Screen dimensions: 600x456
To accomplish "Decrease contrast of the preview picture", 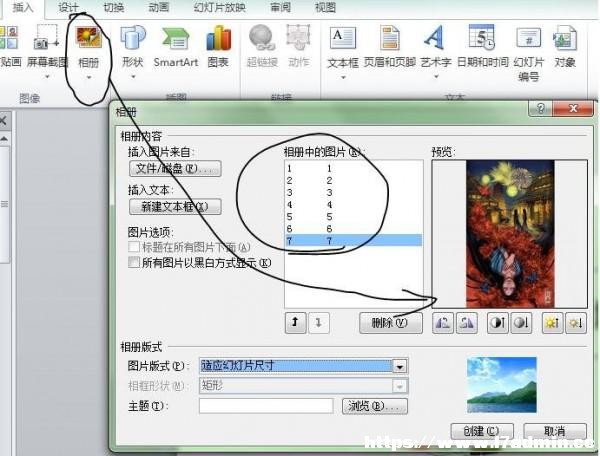I will (x=521, y=323).
